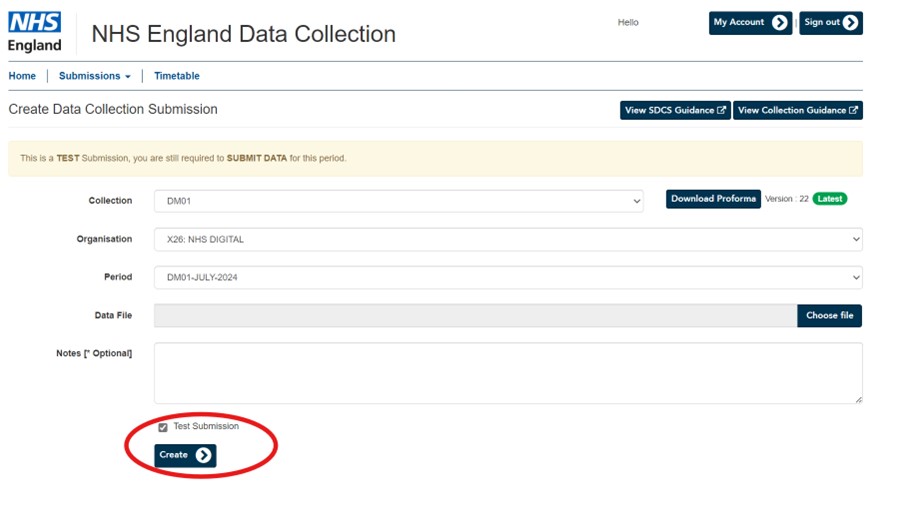Click the Create button

click(185, 455)
